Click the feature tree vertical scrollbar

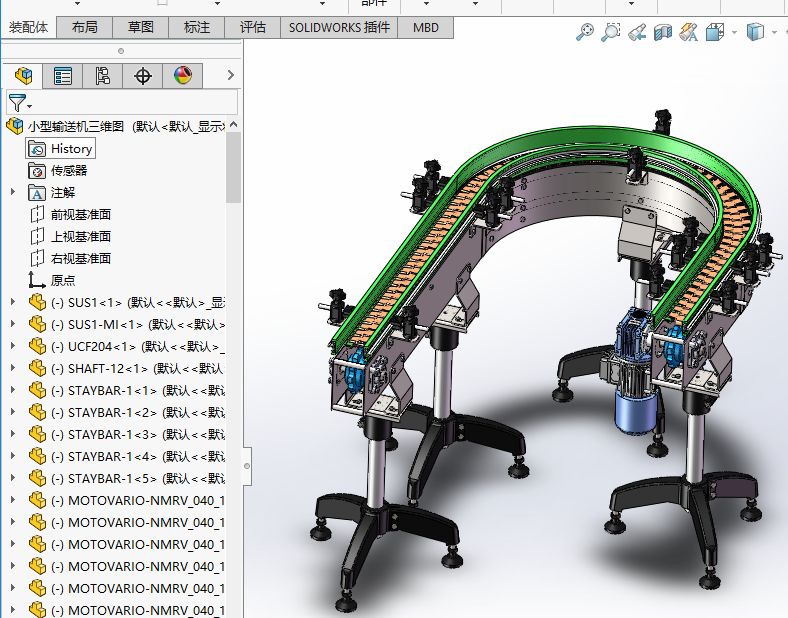click(234, 167)
